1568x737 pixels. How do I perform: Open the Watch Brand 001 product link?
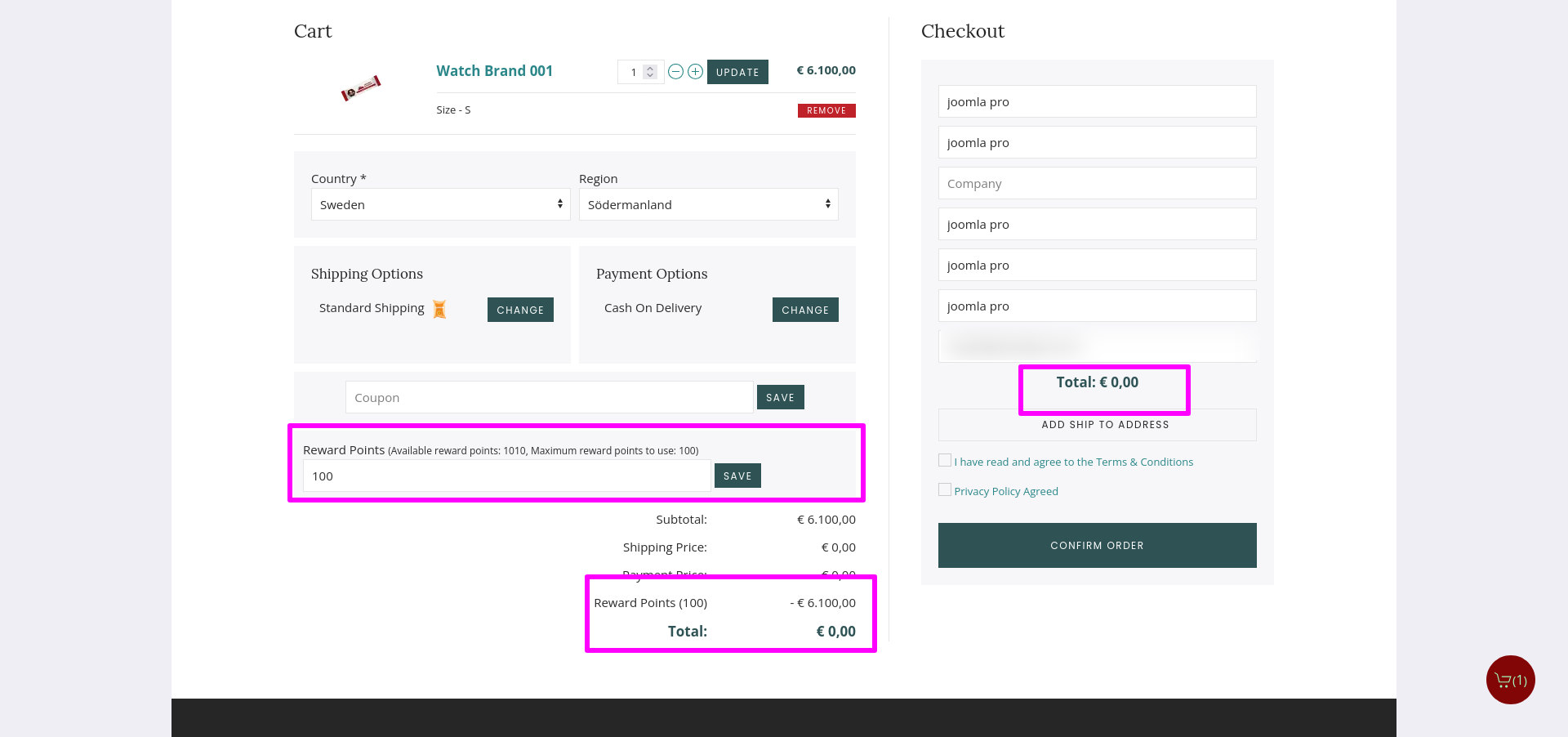point(494,71)
